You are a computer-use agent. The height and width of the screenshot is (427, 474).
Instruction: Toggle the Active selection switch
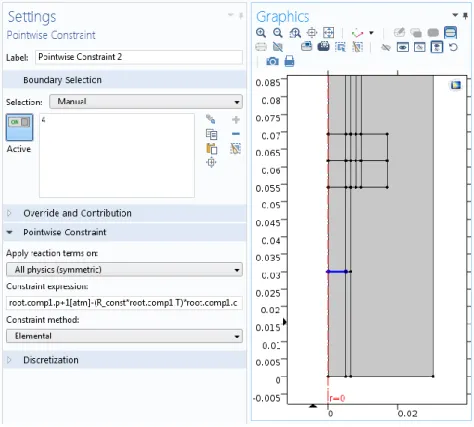click(19, 127)
